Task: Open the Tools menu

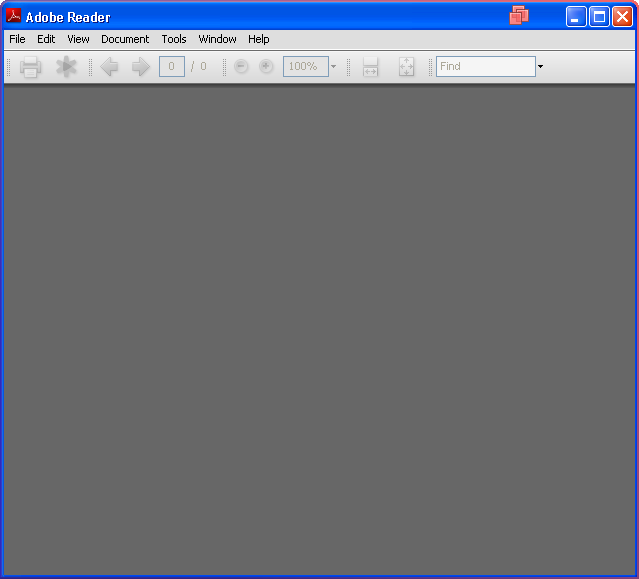Action: point(174,39)
